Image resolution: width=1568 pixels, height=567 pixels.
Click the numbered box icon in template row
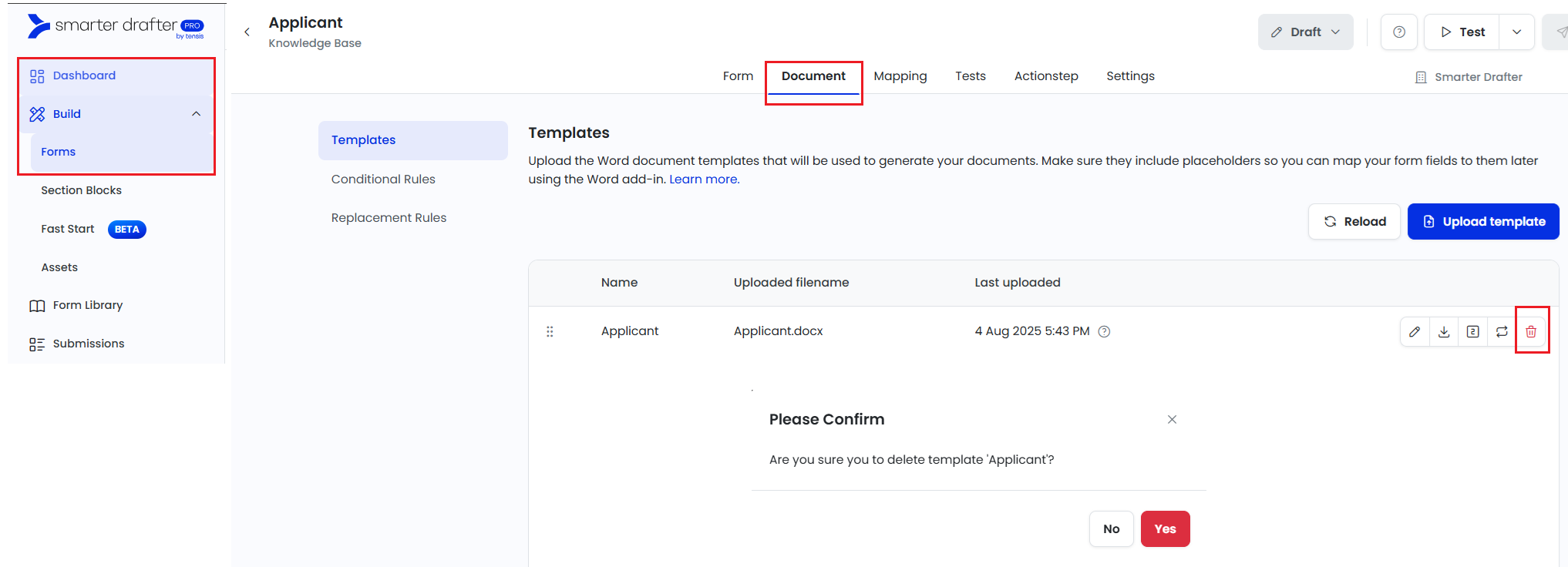point(1472,331)
